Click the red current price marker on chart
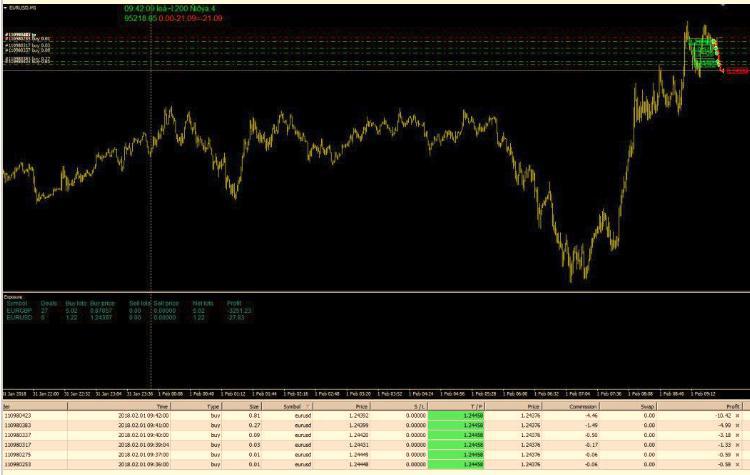This screenshot has height=475, width=750. [736, 71]
